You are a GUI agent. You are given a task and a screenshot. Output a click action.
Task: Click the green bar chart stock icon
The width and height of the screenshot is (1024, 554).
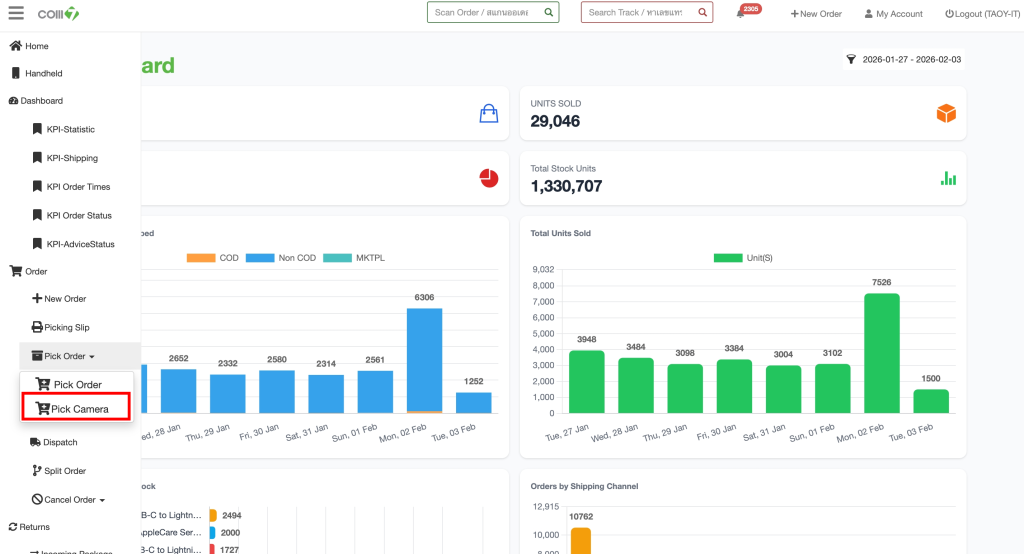(947, 178)
